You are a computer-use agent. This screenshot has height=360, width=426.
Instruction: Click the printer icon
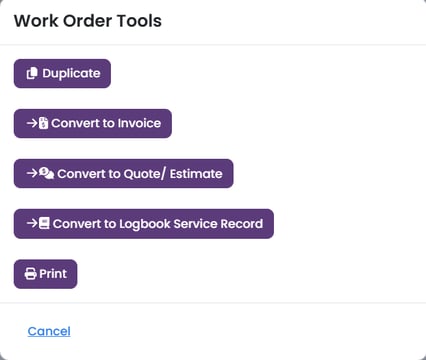[x=31, y=274]
